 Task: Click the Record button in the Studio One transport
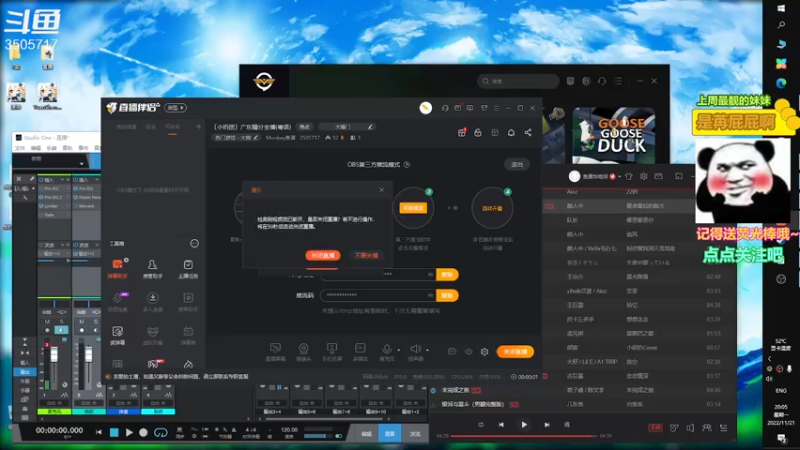(x=143, y=433)
